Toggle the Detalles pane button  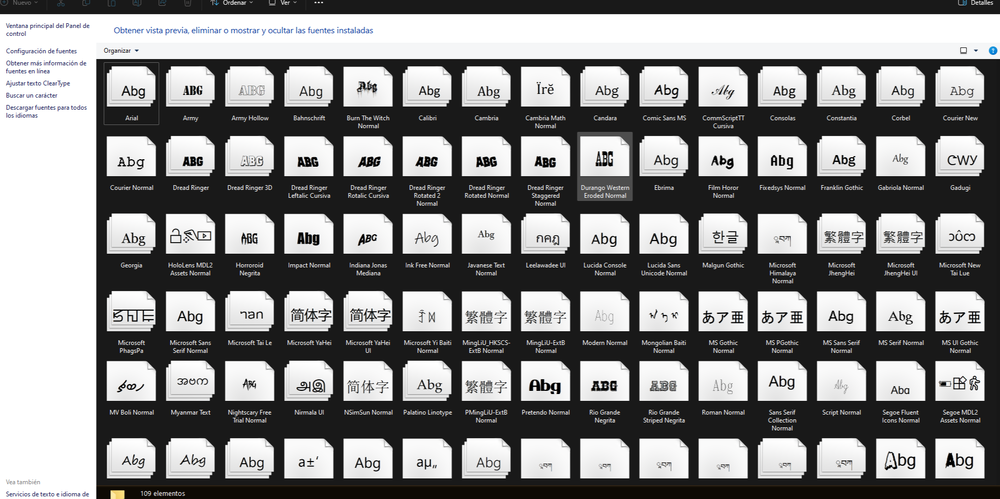pyautogui.click(x=976, y=3)
